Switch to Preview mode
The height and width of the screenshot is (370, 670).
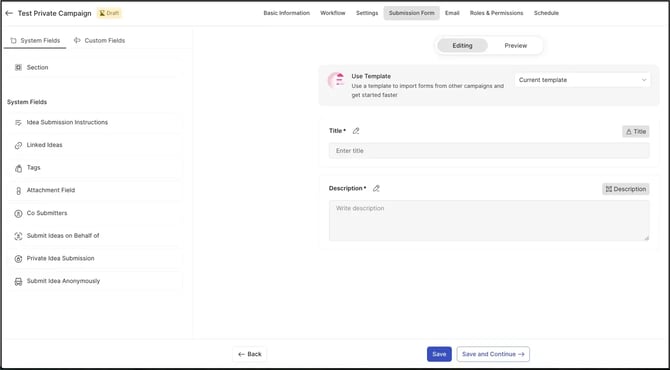pyautogui.click(x=515, y=46)
